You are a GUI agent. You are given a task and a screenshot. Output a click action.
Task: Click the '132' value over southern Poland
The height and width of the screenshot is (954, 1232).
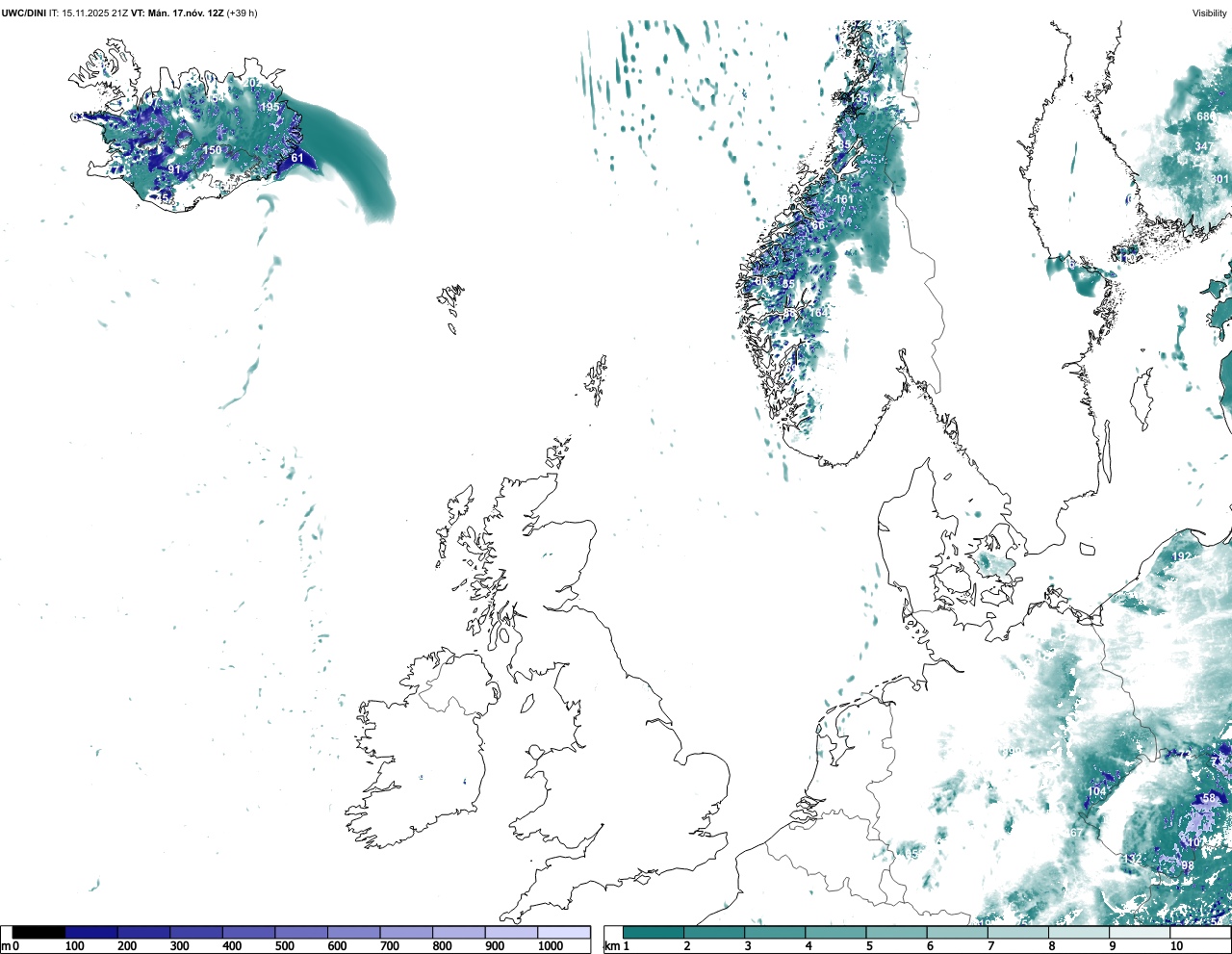pos(1132,859)
